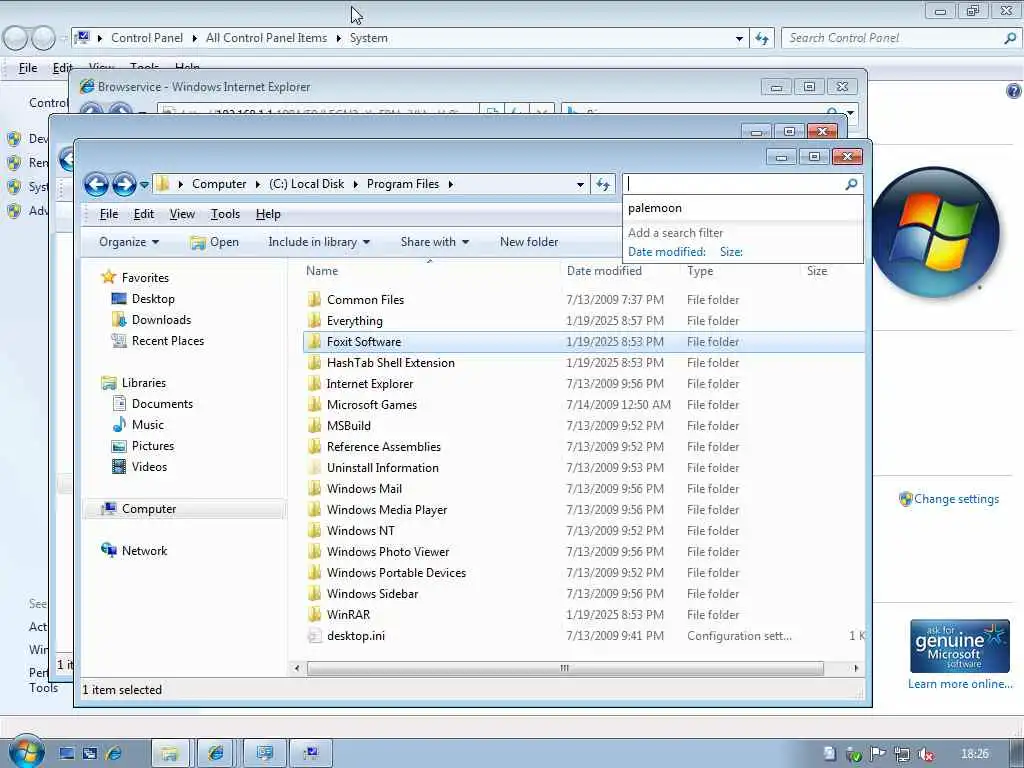Focus Search Control Panel box
Image resolution: width=1024 pixels, height=768 pixels.
click(893, 38)
